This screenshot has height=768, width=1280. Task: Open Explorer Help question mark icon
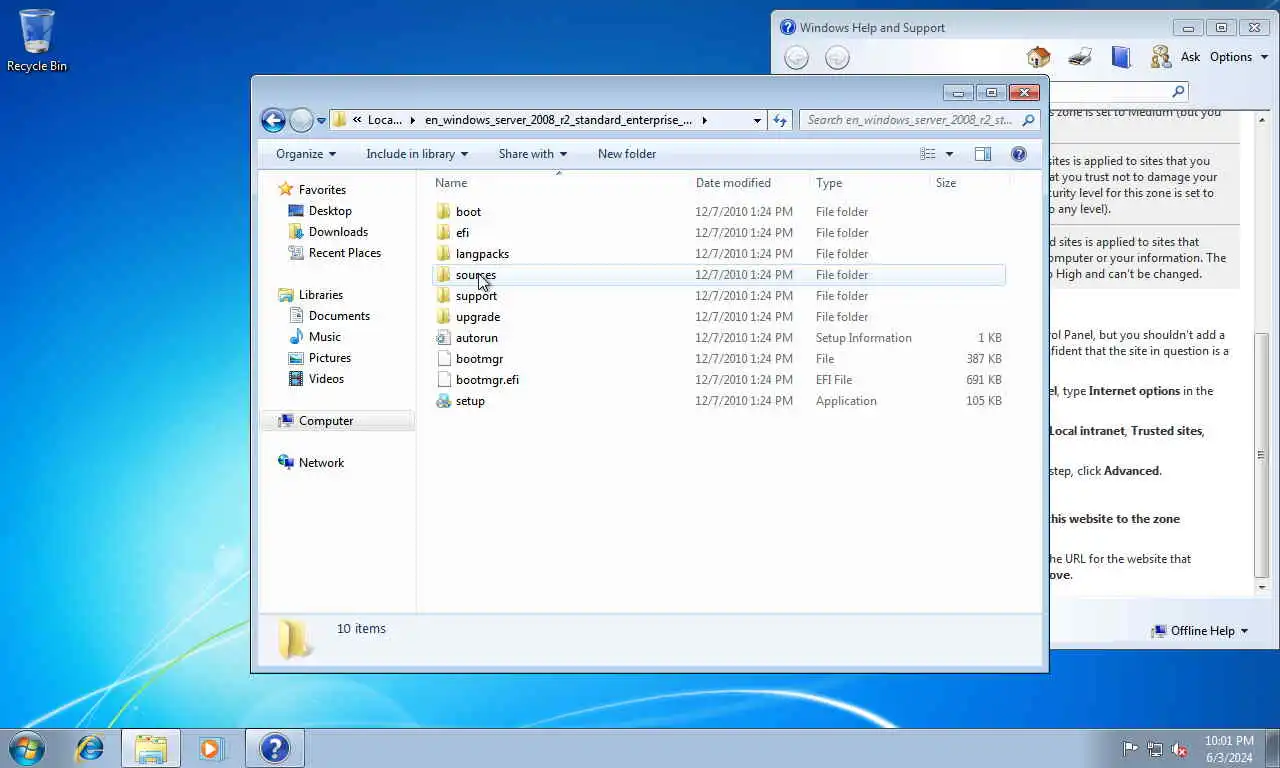click(1019, 154)
